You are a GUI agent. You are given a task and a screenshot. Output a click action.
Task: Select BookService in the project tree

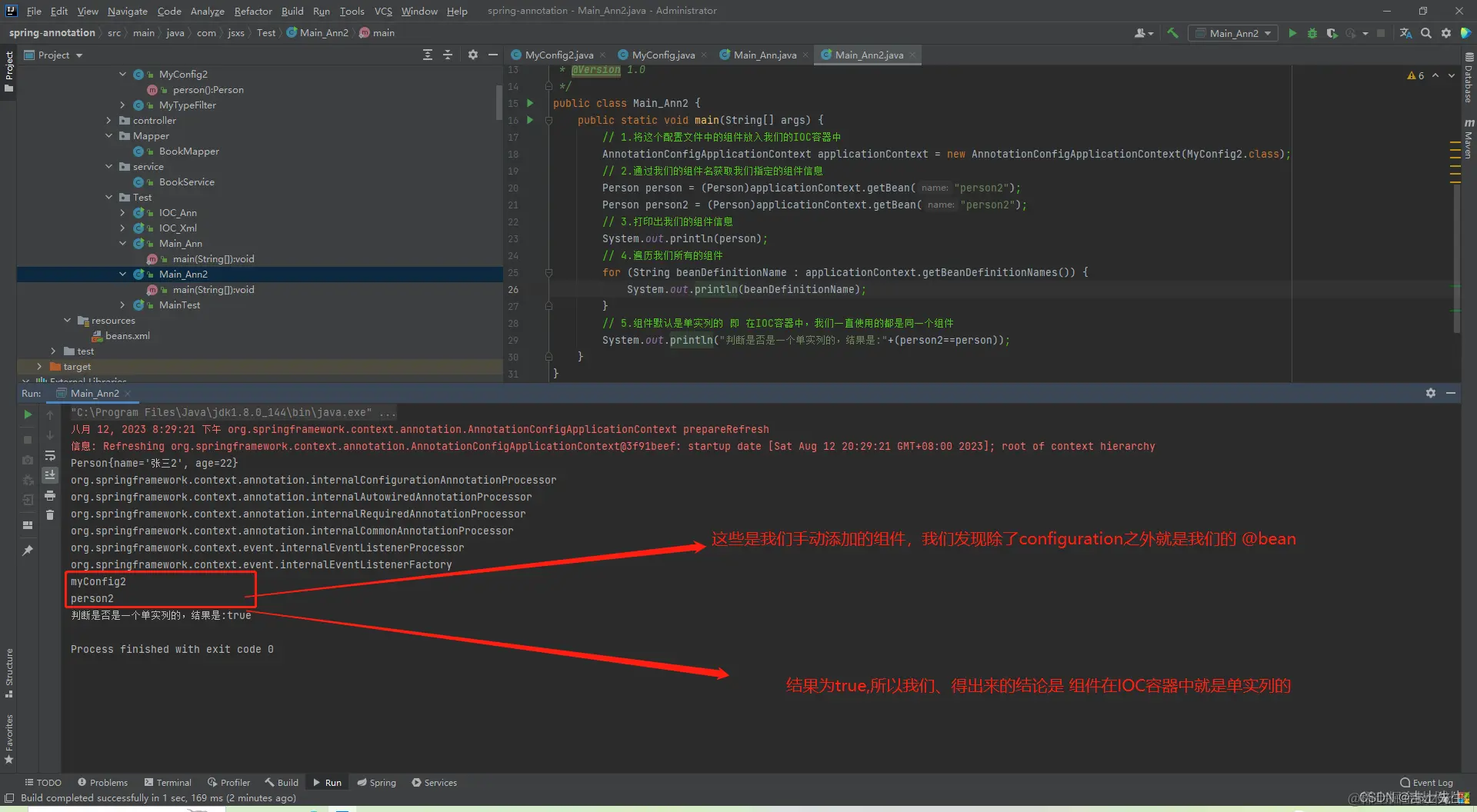[186, 182]
